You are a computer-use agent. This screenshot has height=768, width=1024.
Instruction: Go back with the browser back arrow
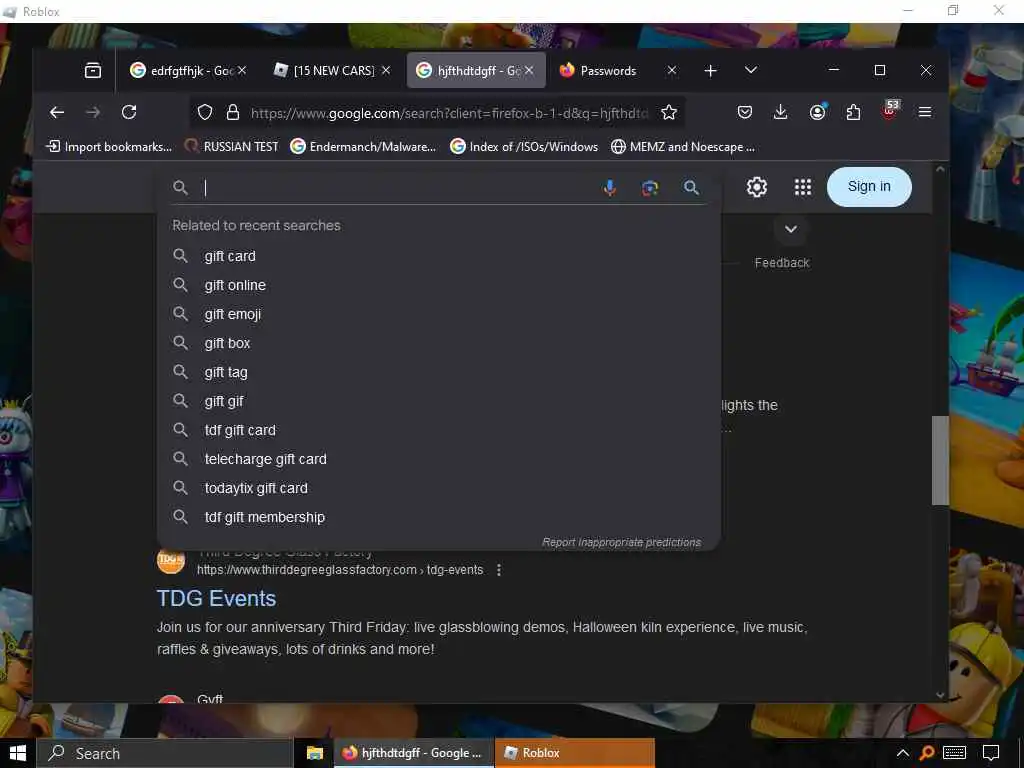click(x=57, y=112)
